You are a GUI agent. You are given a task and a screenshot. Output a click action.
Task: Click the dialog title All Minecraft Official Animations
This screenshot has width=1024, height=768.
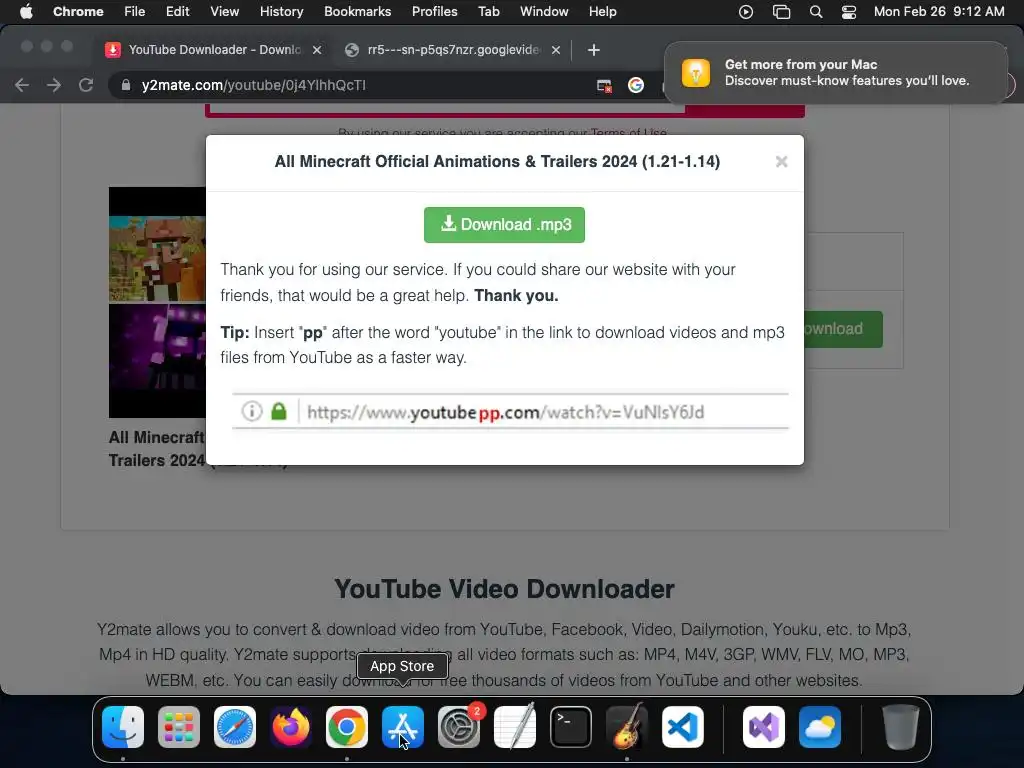(497, 161)
